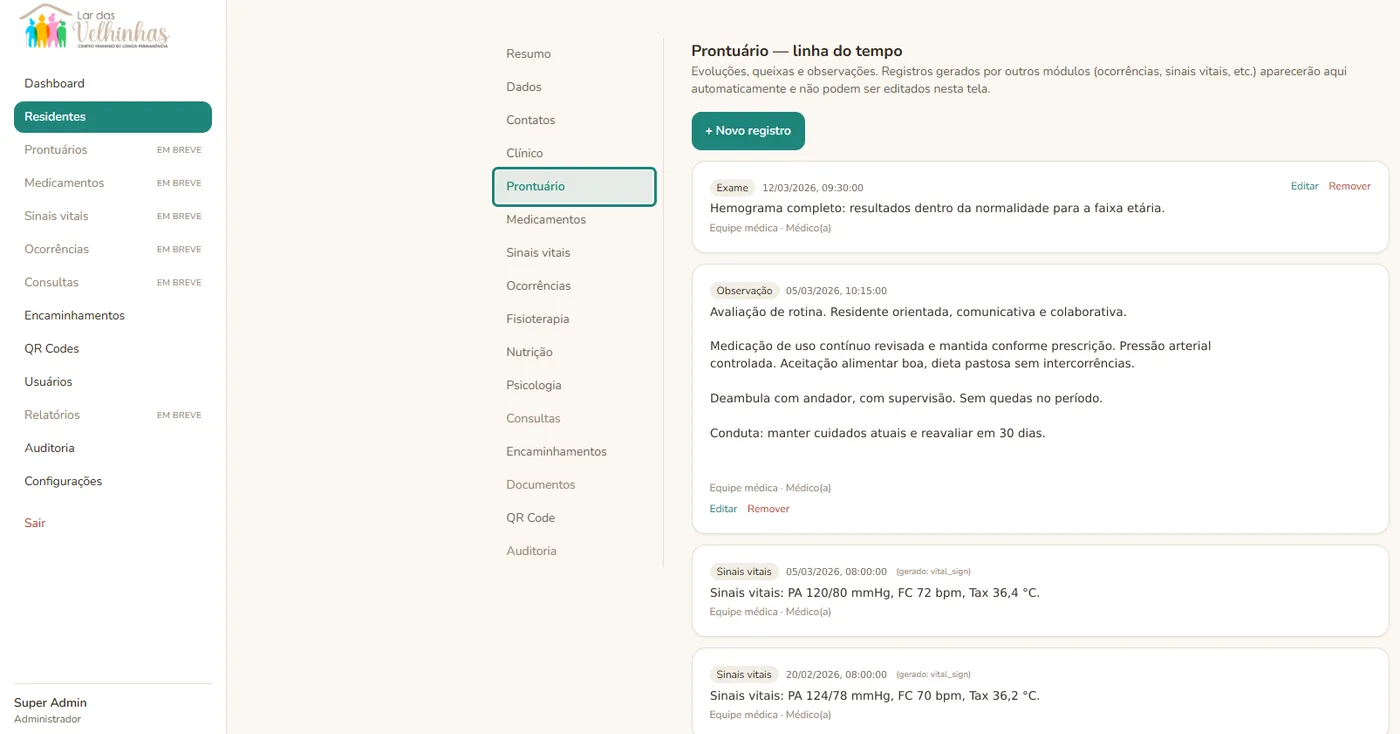Viewport: 1400px width, 734px height.
Task: Edit the Hemograma completo exam record
Action: click(1304, 186)
